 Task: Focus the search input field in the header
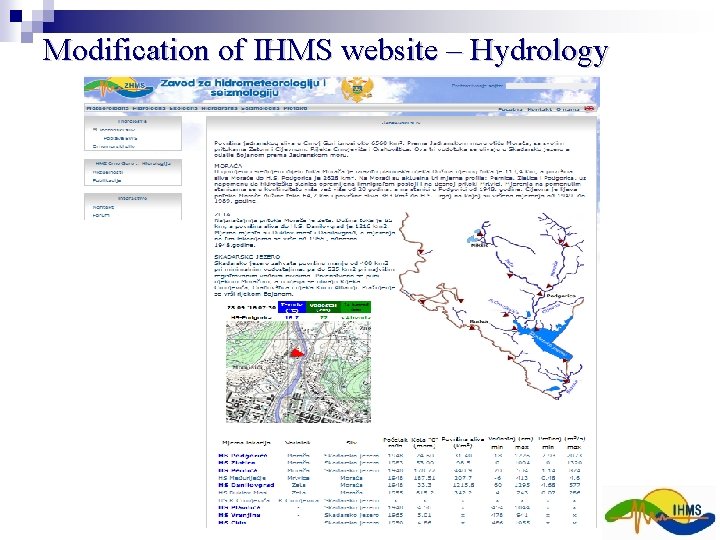[551, 85]
